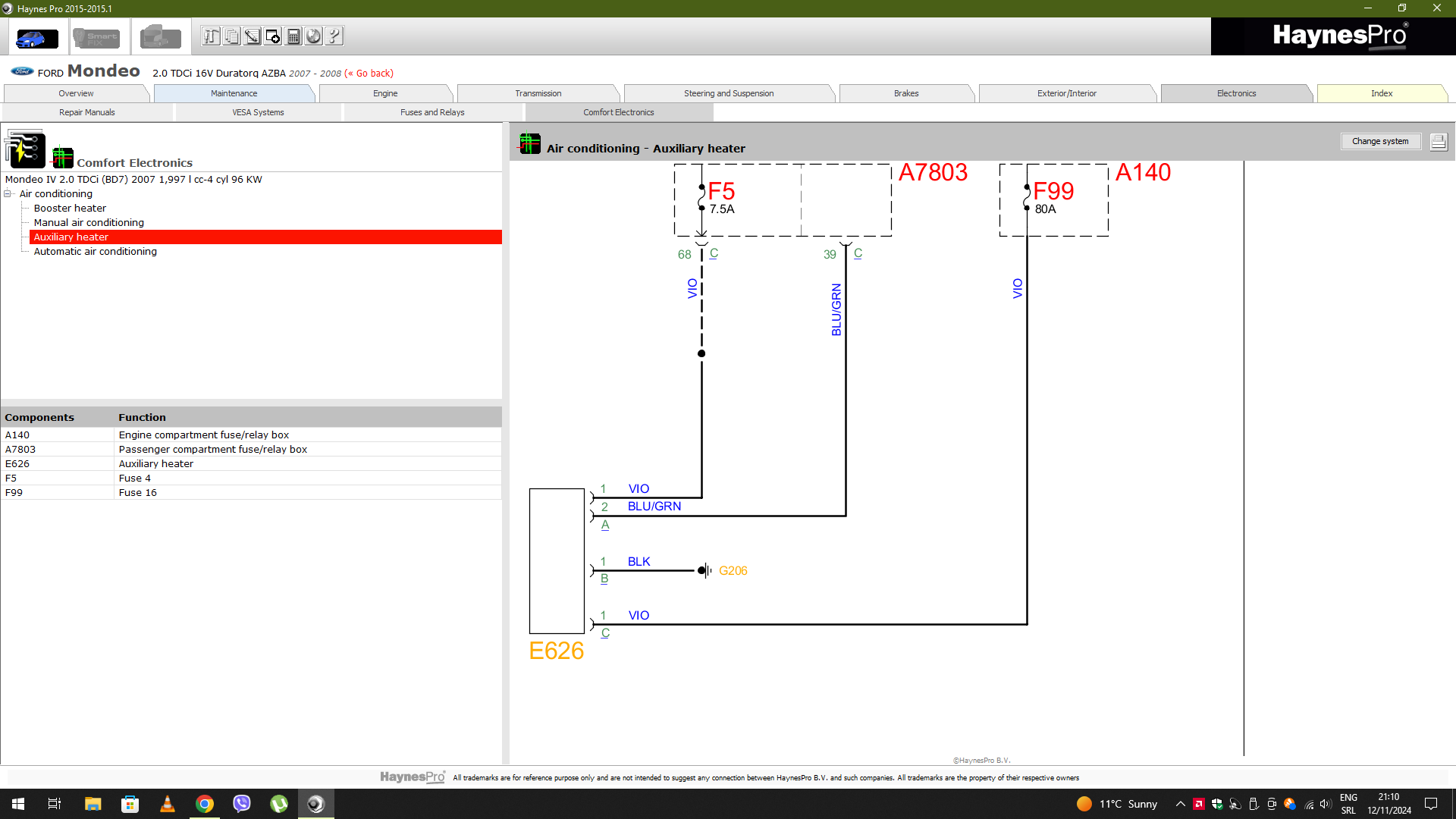Switch to the Engine tab
The height and width of the screenshot is (819, 1456).
coord(385,93)
